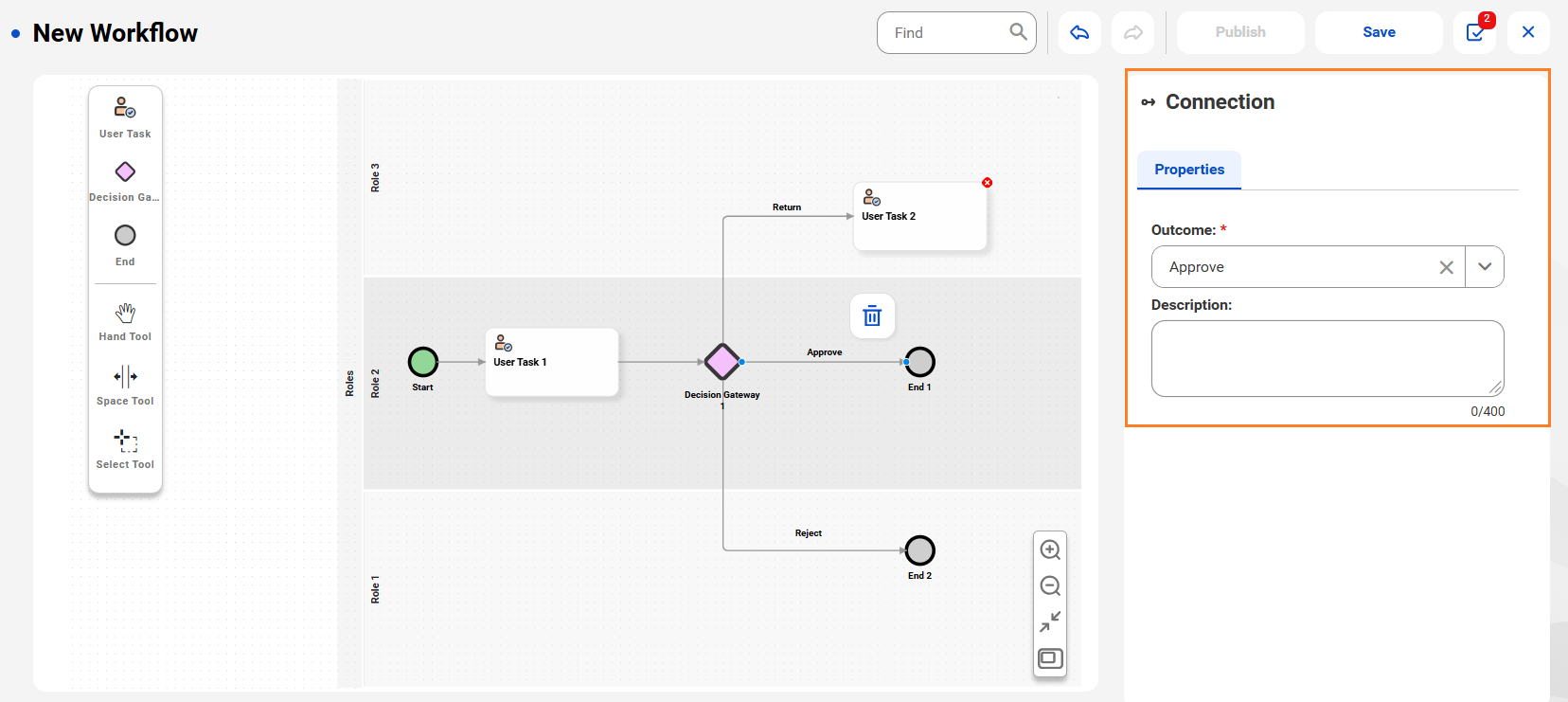
Task: Switch to the Properties tab
Action: pos(1189,170)
